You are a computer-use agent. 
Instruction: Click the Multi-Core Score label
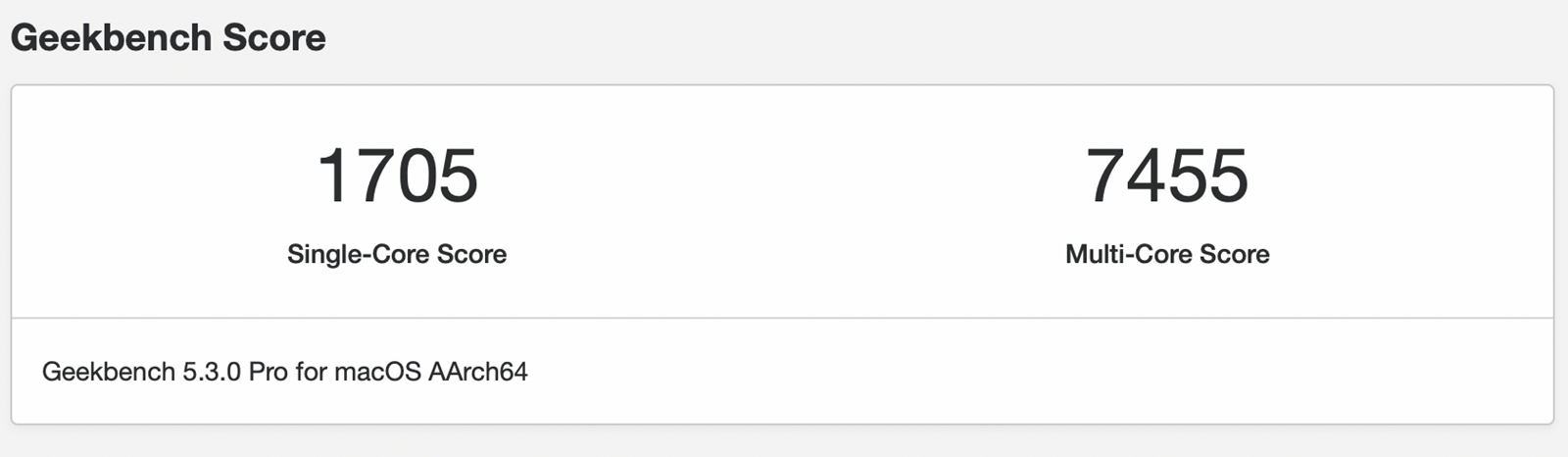click(x=1167, y=254)
